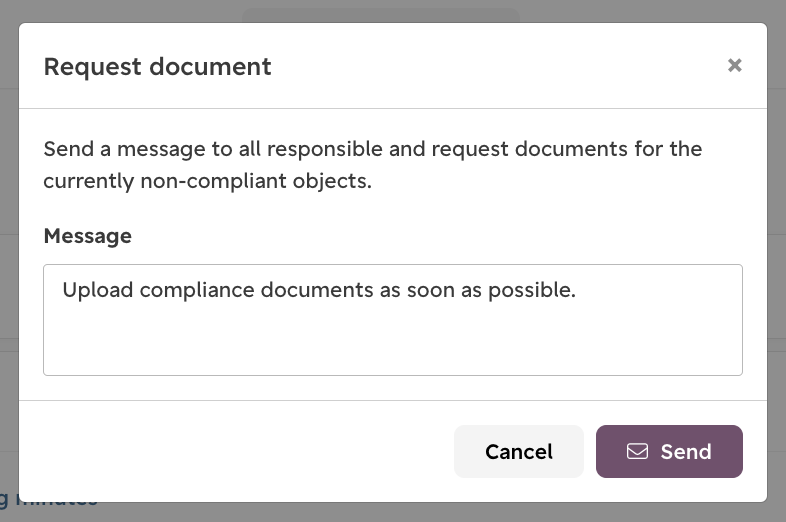
Task: Focus the Message text area
Action: [x=393, y=320]
